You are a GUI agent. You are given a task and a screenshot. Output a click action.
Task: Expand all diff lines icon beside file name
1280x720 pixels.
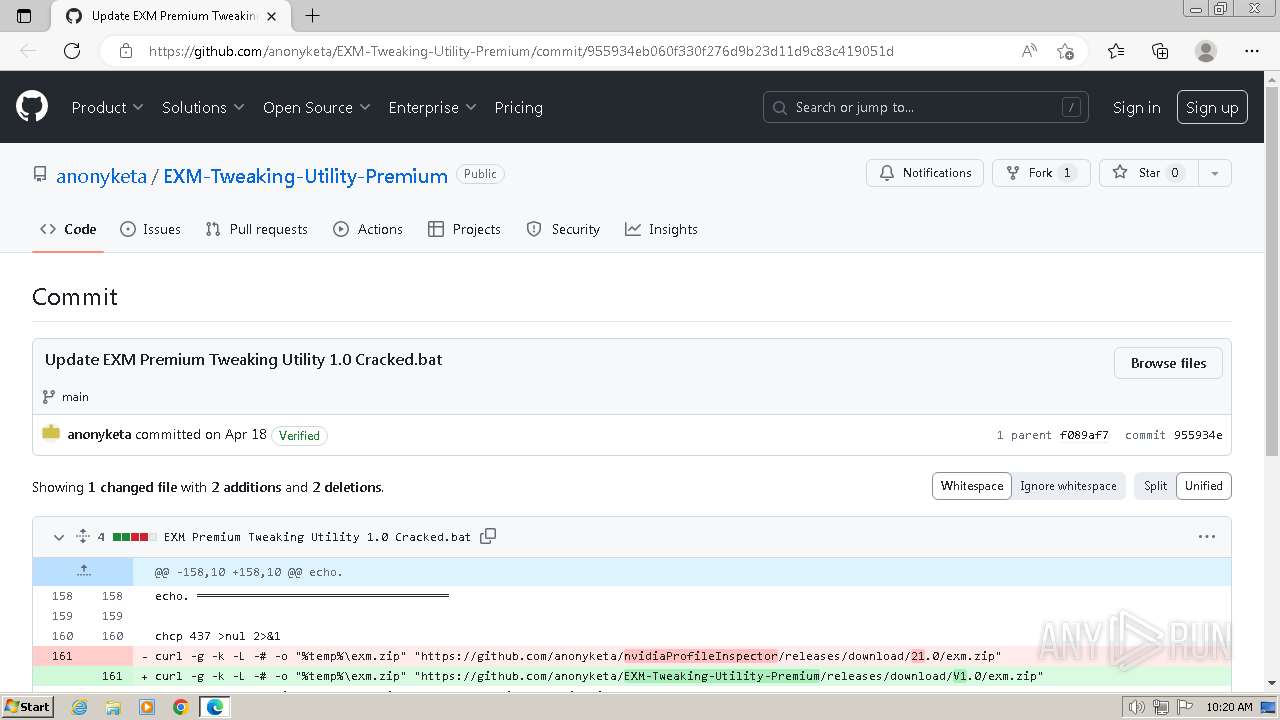tap(83, 537)
